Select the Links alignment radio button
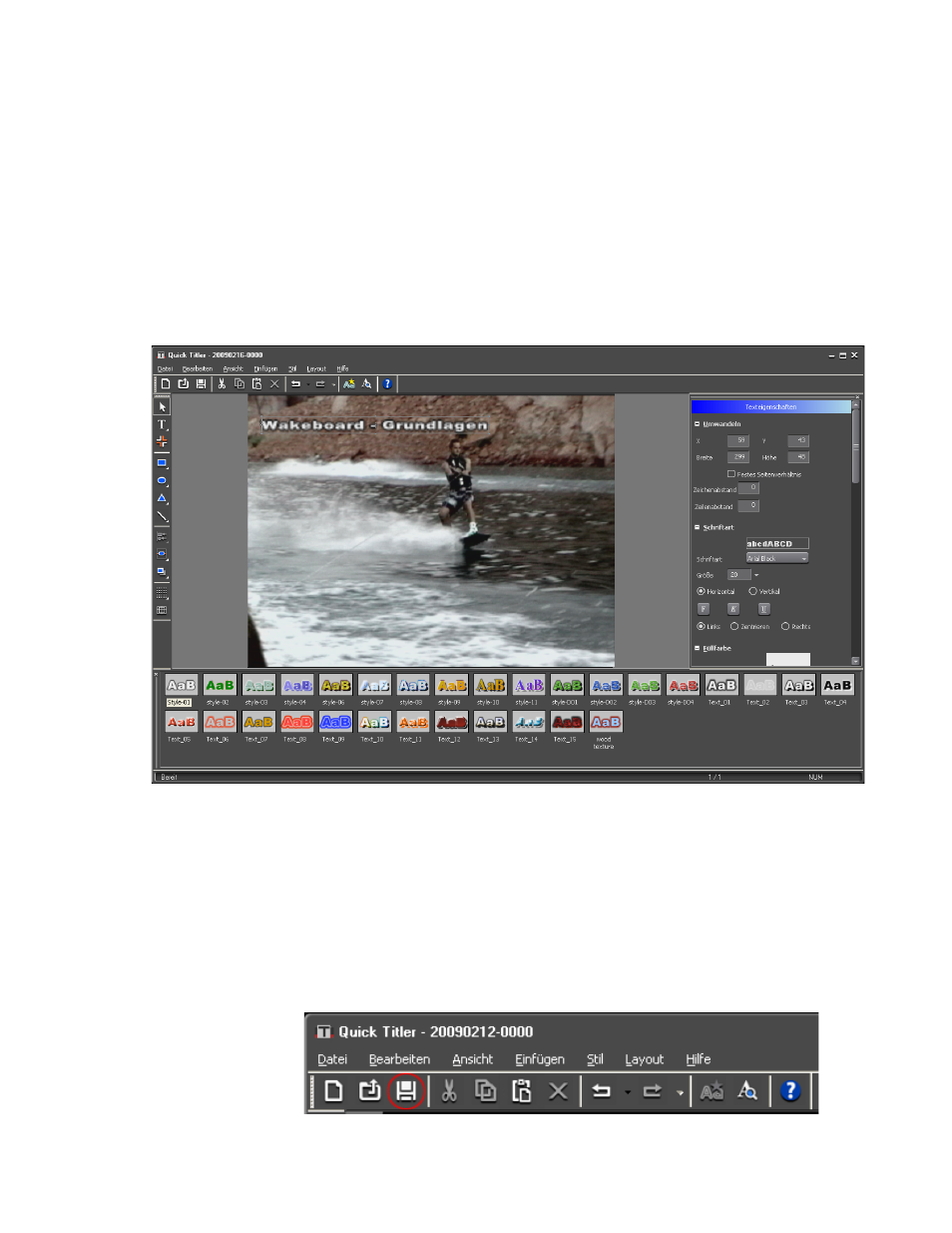Screen dimensions: 952x1233 701,626
